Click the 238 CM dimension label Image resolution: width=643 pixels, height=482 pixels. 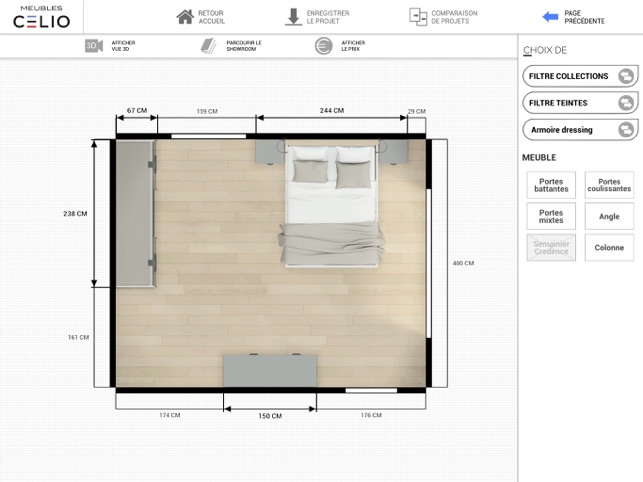coord(75,213)
